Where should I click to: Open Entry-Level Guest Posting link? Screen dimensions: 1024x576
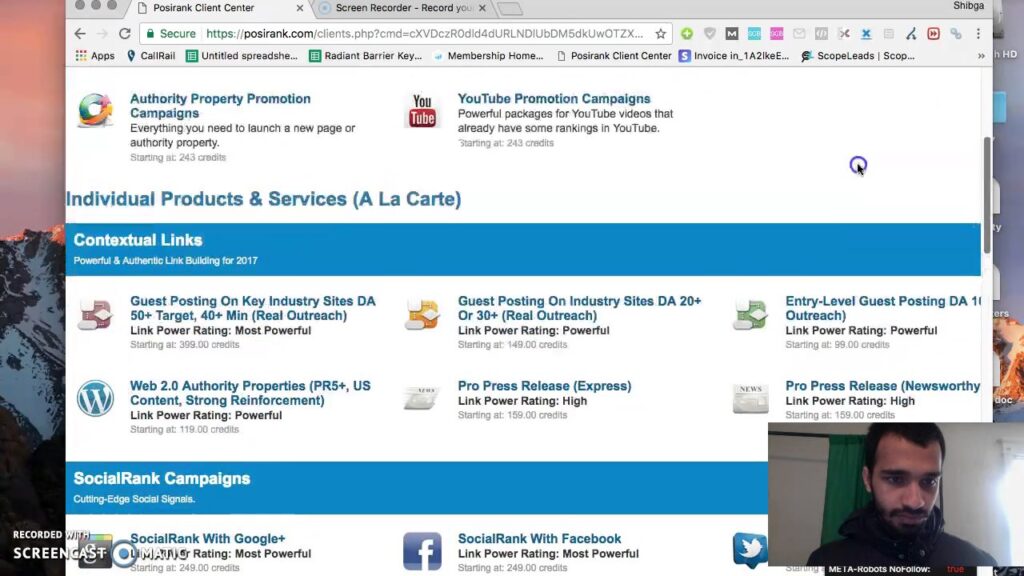[x=883, y=308]
